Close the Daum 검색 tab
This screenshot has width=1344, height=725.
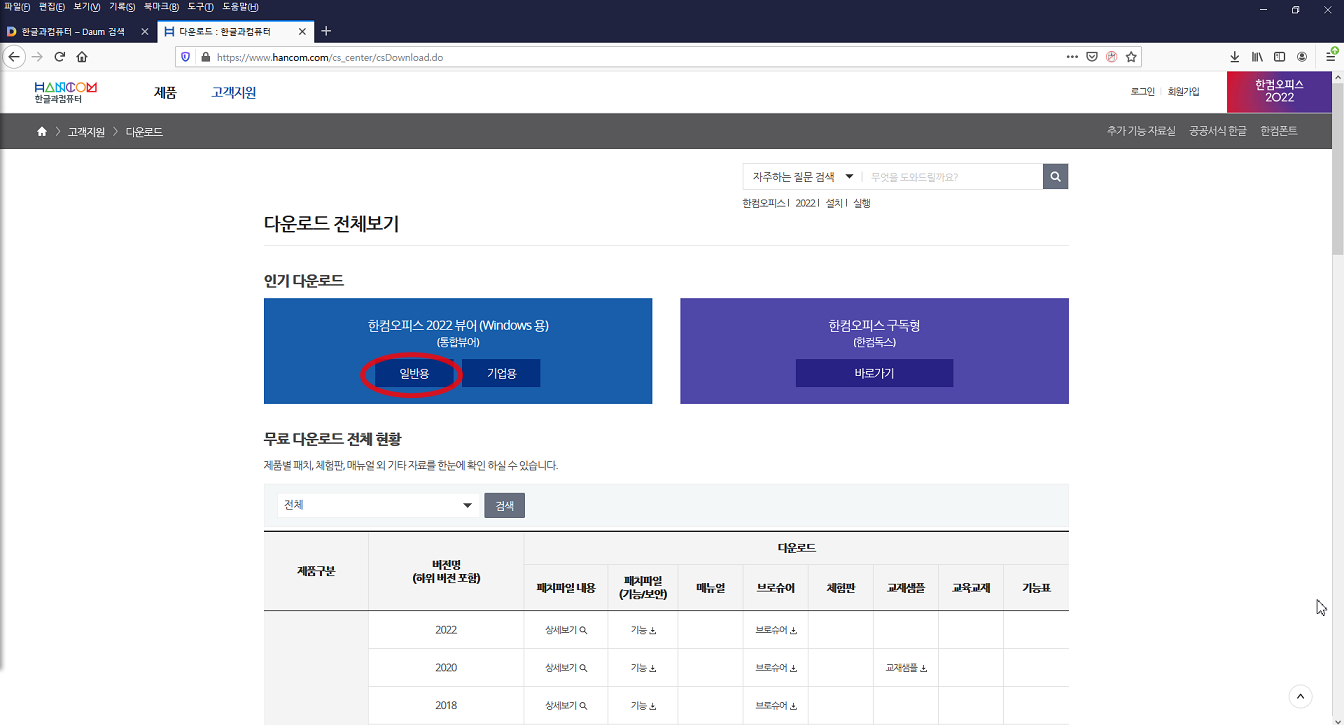[144, 31]
